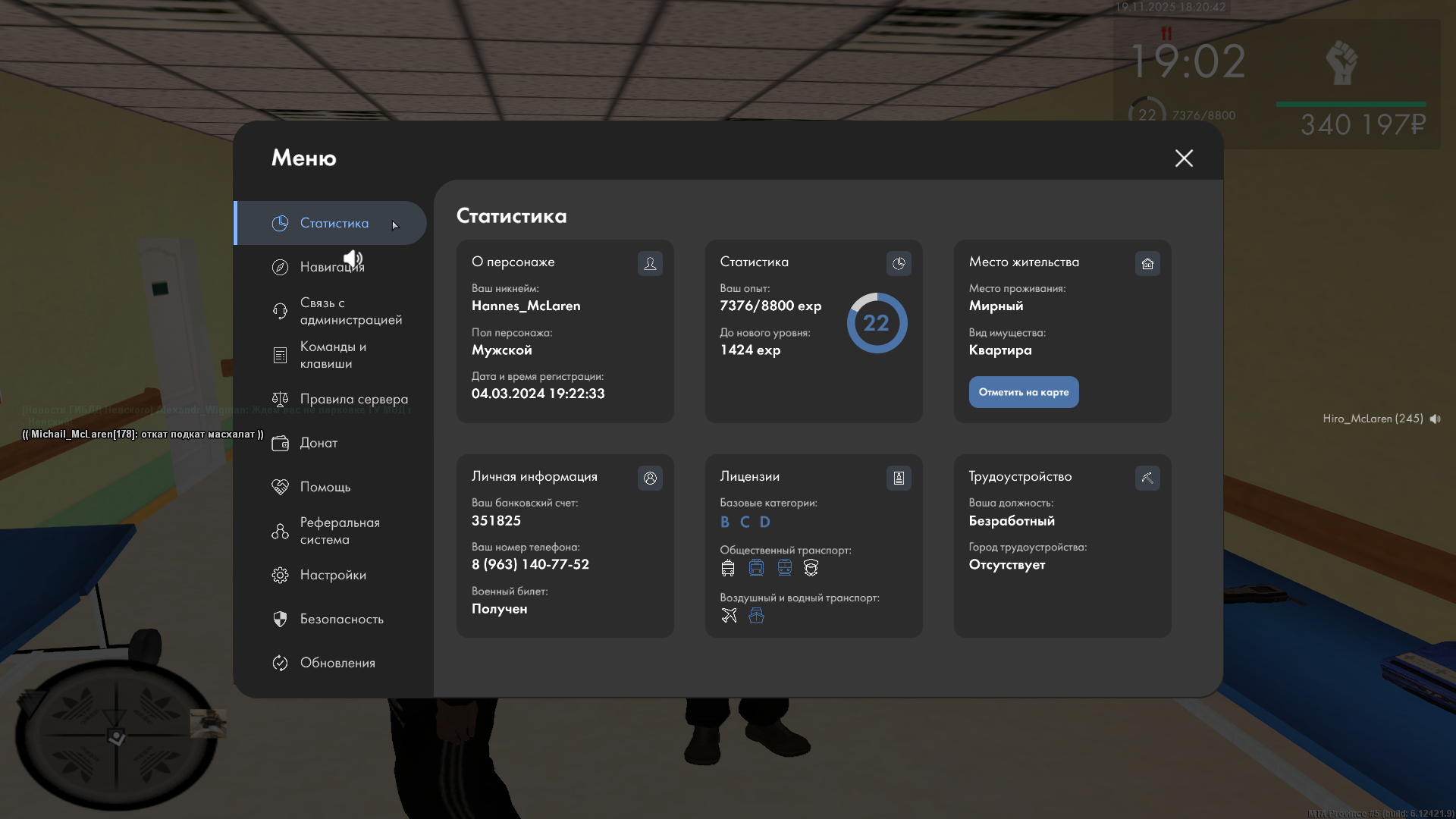The width and height of the screenshot is (1456, 819).
Task: Open the Настройки settings section
Action: [332, 575]
